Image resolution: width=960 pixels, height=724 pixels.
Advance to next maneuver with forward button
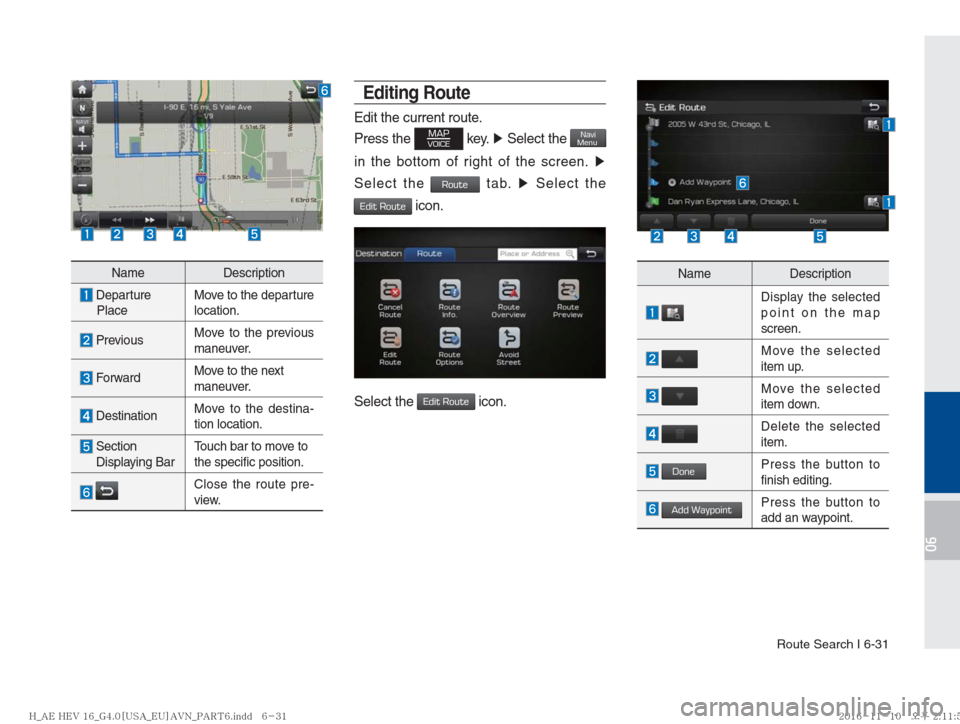coord(149,220)
